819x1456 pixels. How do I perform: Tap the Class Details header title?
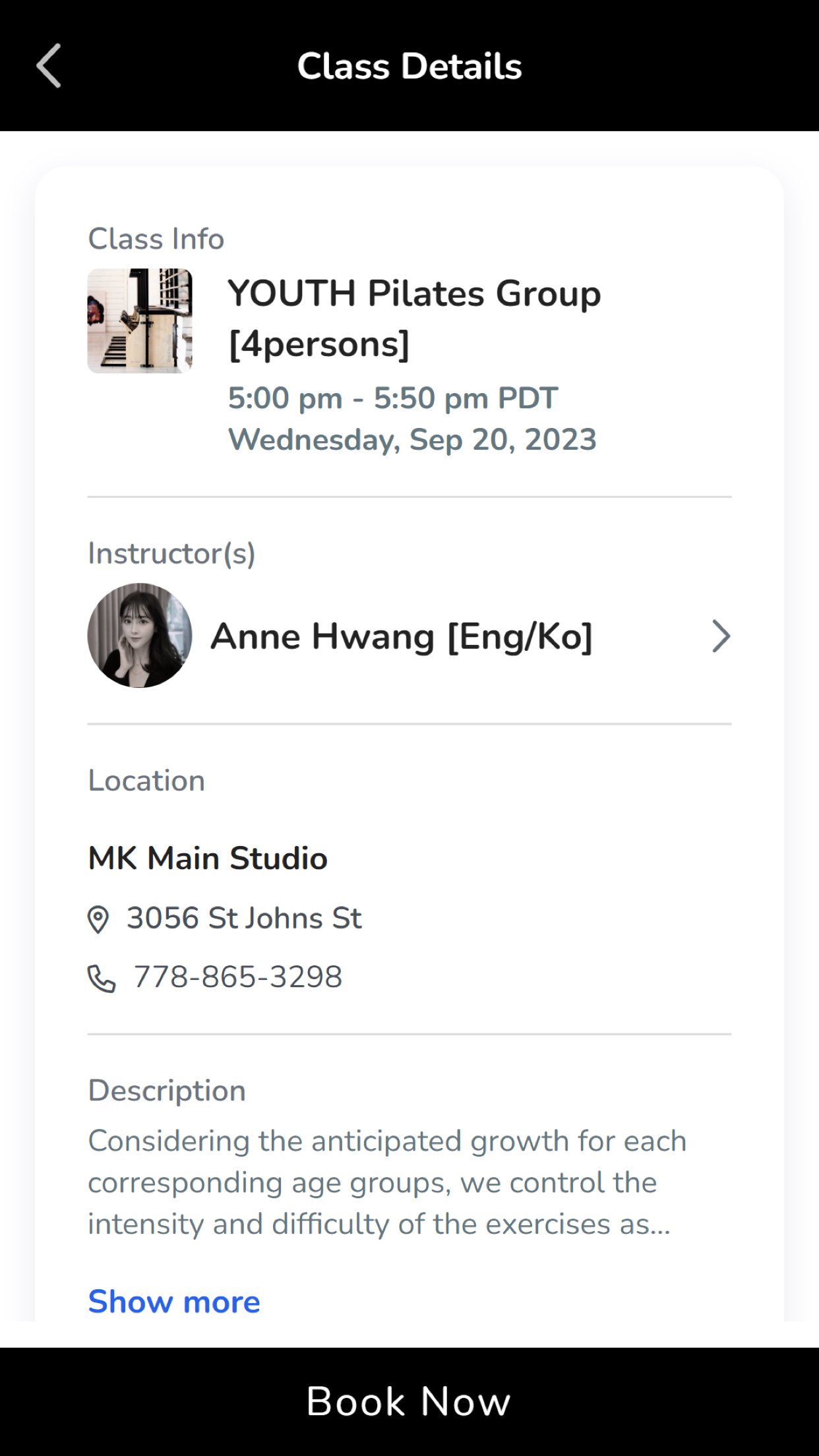(x=409, y=66)
